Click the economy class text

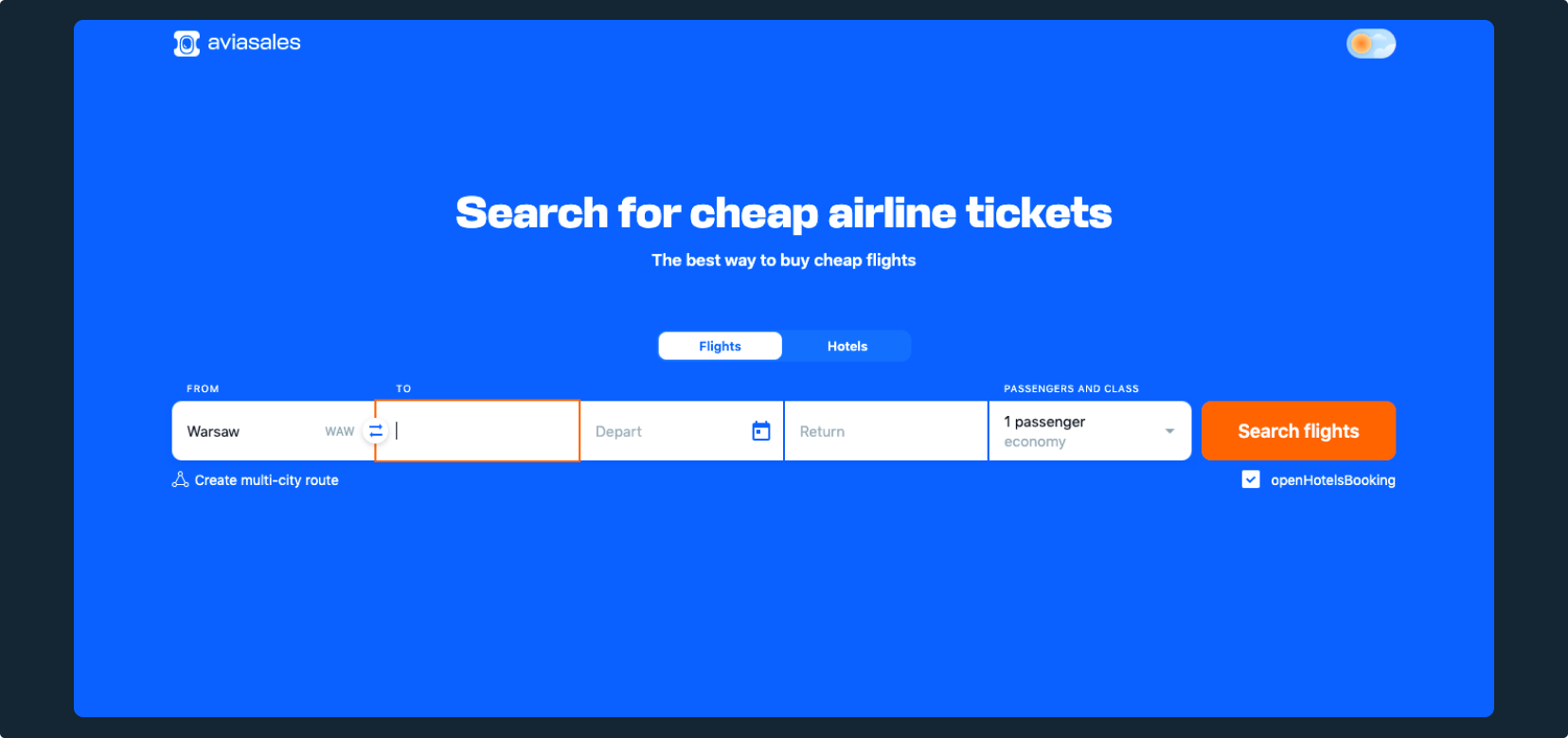tap(1035, 442)
